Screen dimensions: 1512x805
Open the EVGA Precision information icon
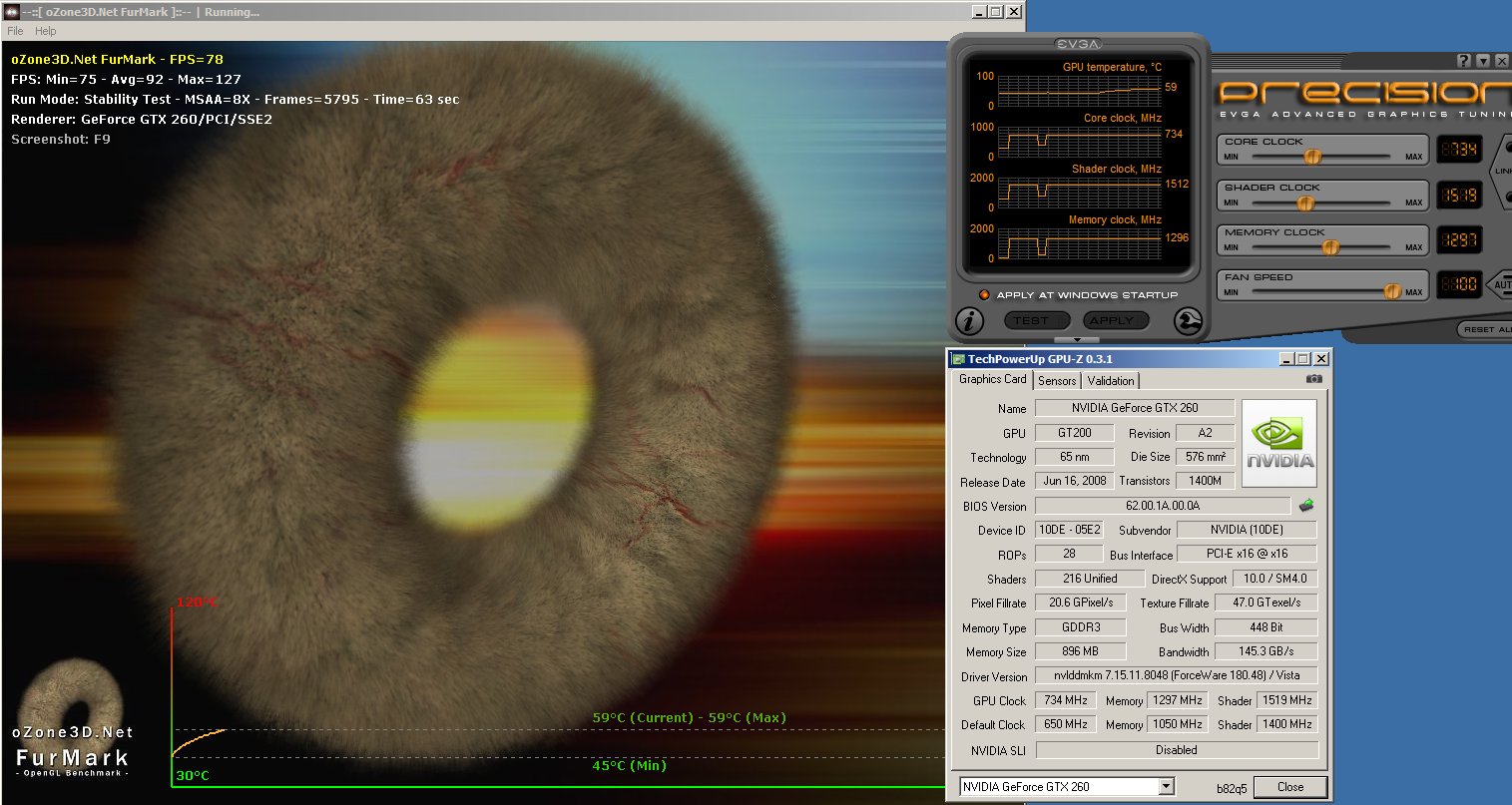click(969, 321)
